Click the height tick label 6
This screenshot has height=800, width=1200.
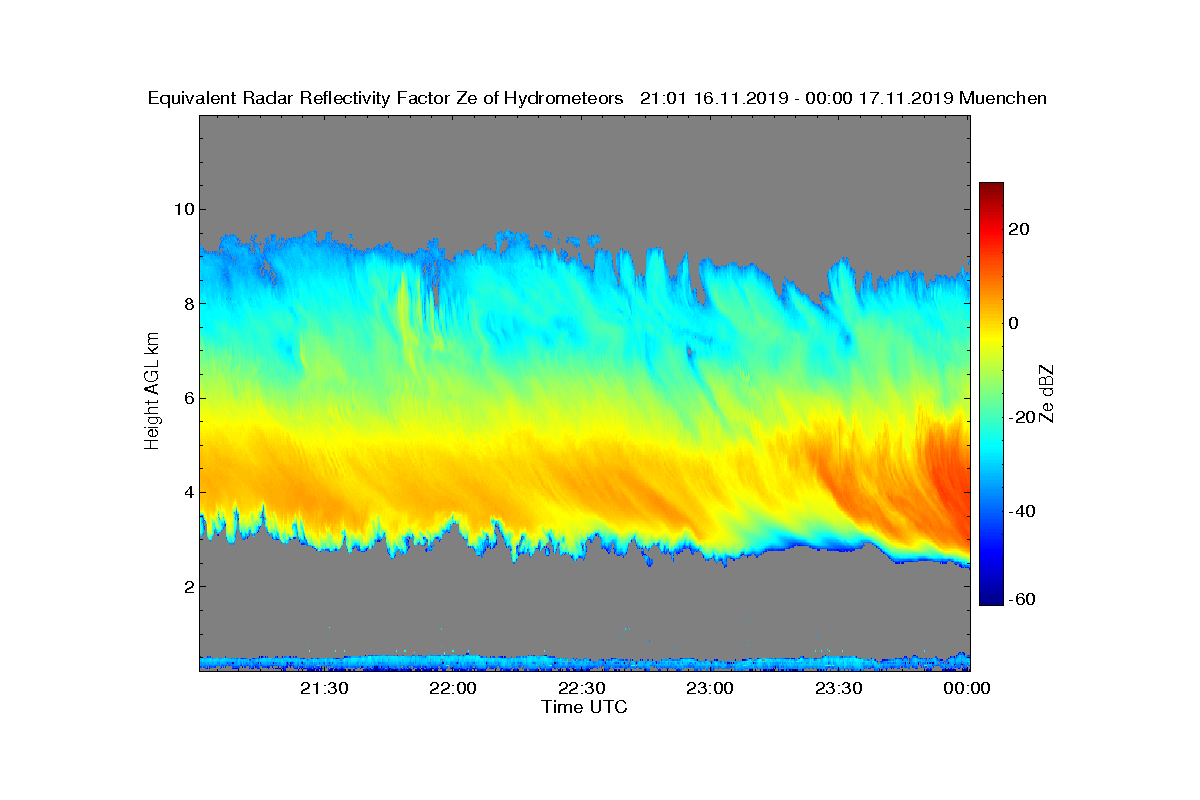pyautogui.click(x=187, y=398)
